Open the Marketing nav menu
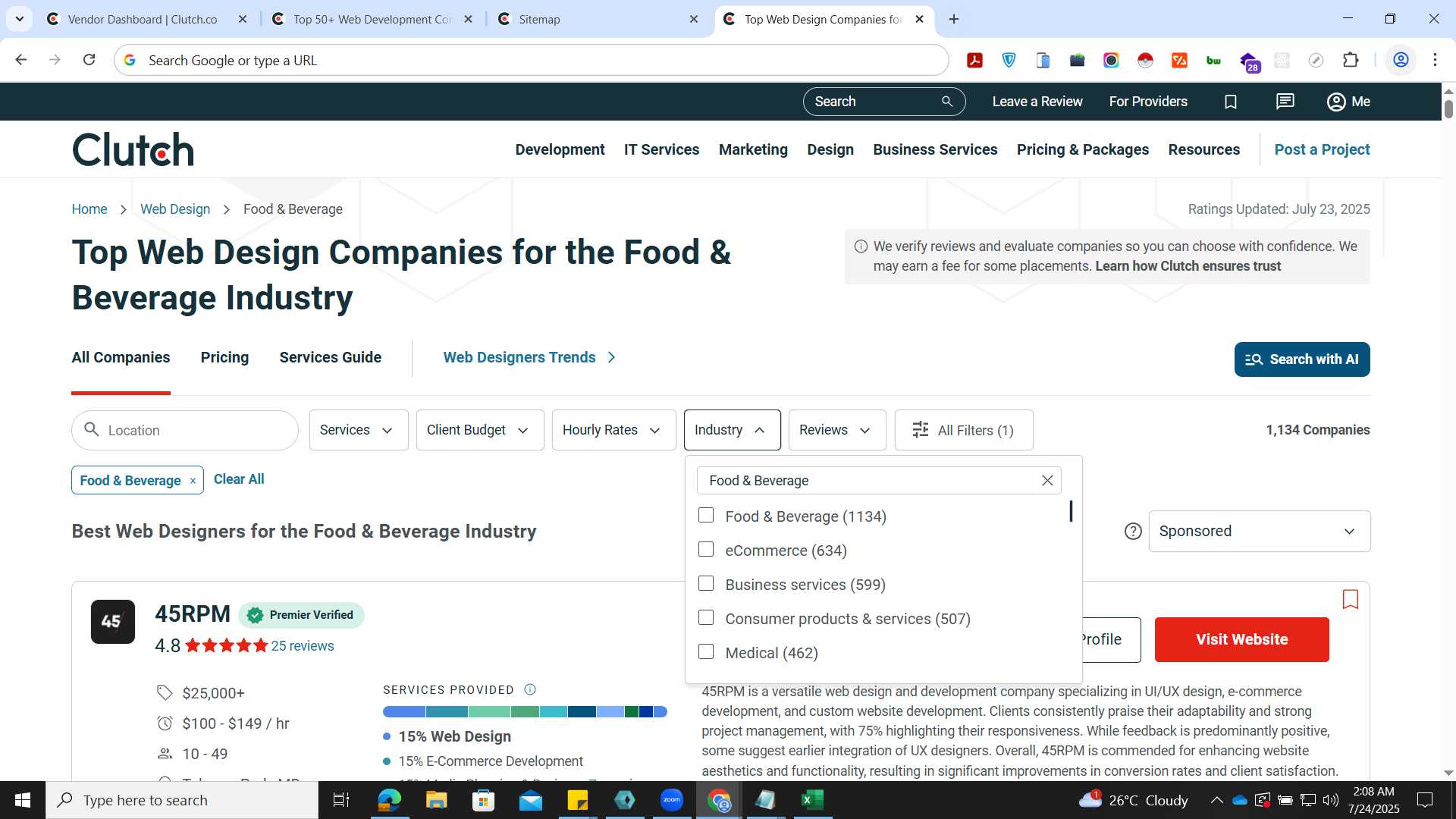The image size is (1456, 819). (x=753, y=150)
